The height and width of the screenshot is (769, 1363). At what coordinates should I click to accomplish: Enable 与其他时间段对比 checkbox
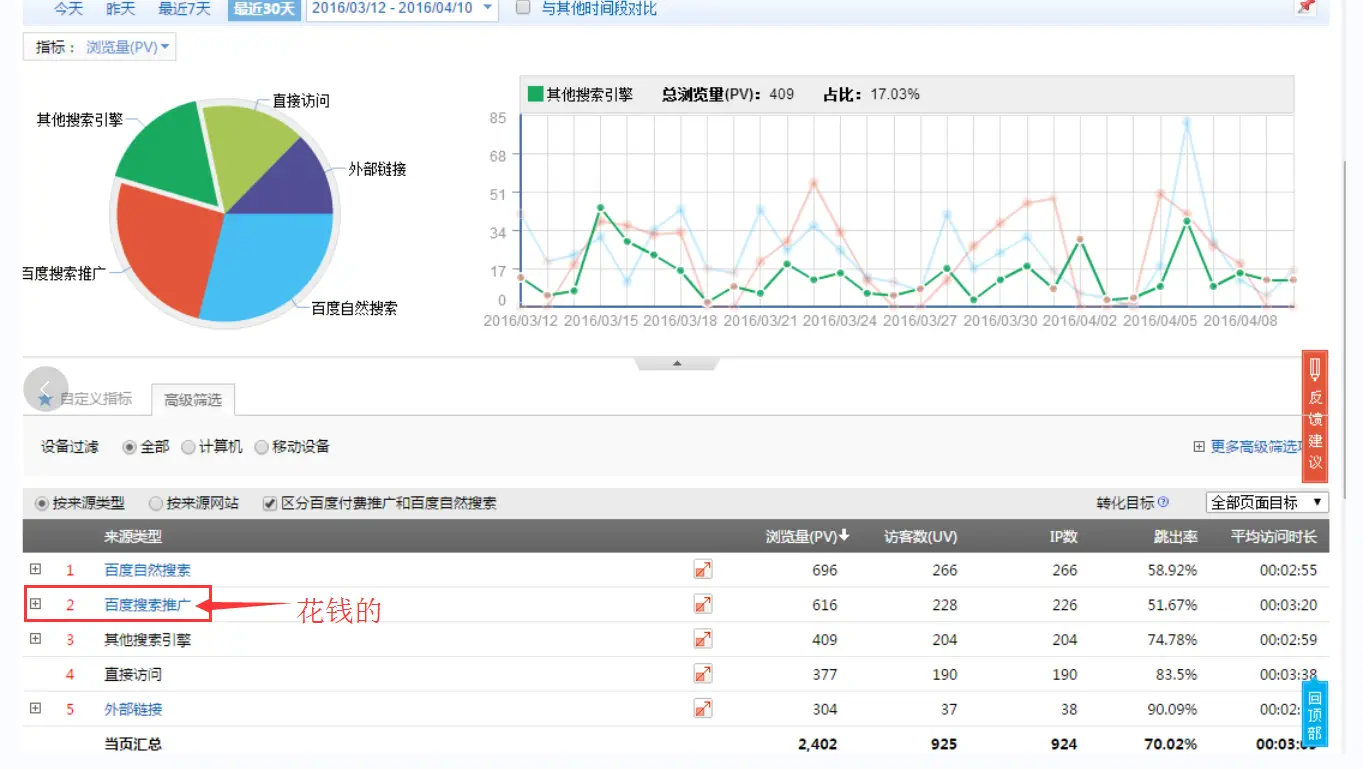tap(522, 9)
